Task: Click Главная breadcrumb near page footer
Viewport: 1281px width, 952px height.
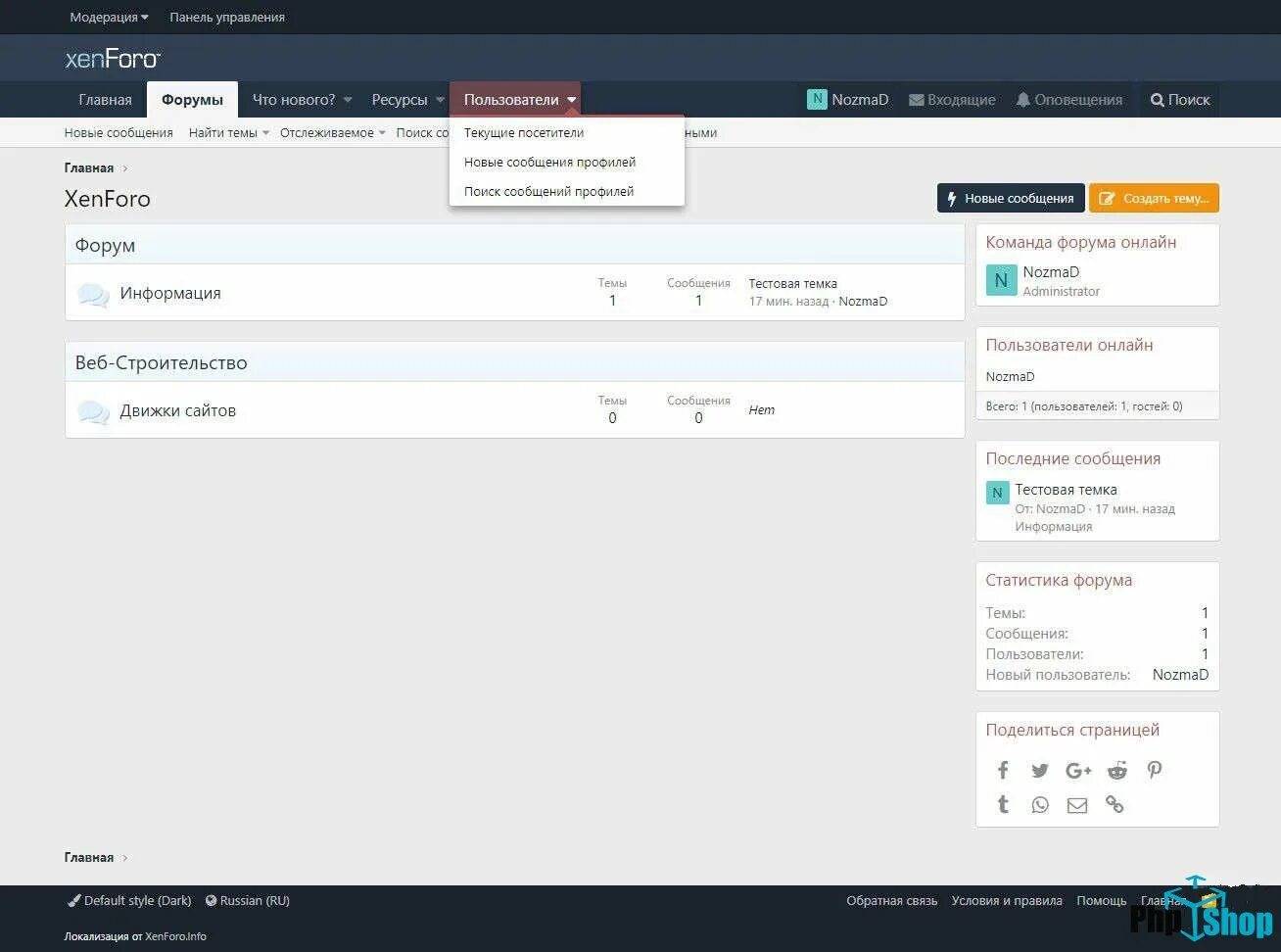Action: (89, 858)
